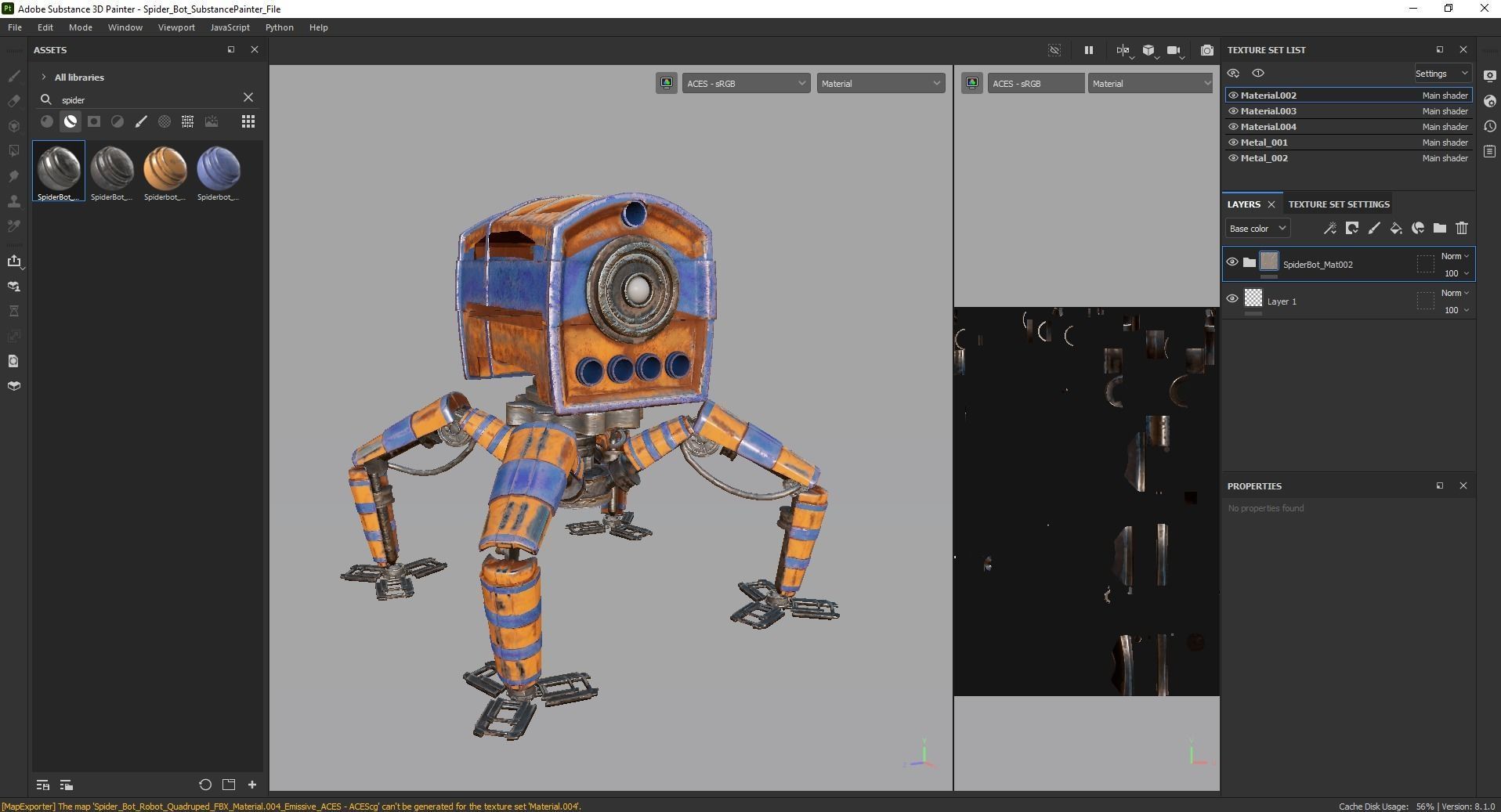Filter assets by Smart masks

click(94, 121)
